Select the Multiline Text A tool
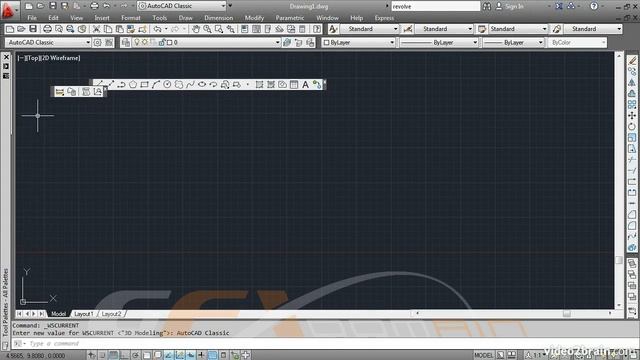This screenshot has width=640, height=360. 305,84
